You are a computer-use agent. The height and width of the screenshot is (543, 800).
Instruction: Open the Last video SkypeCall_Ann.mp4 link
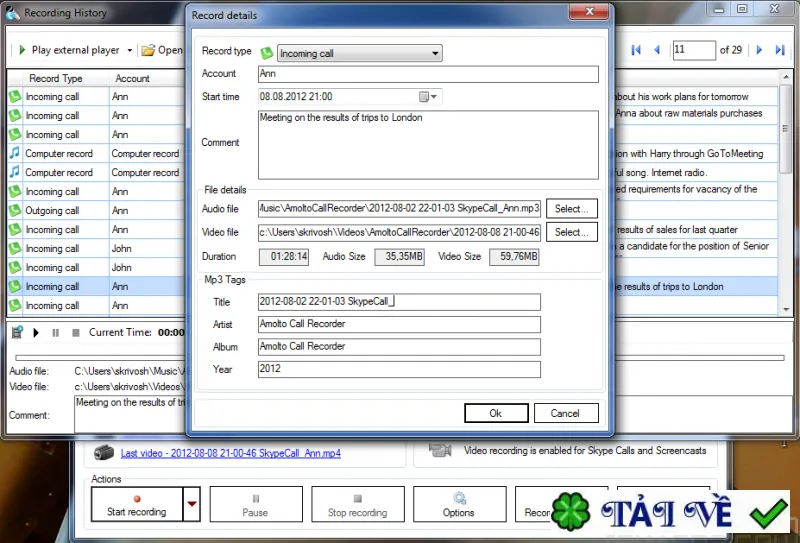click(231, 453)
